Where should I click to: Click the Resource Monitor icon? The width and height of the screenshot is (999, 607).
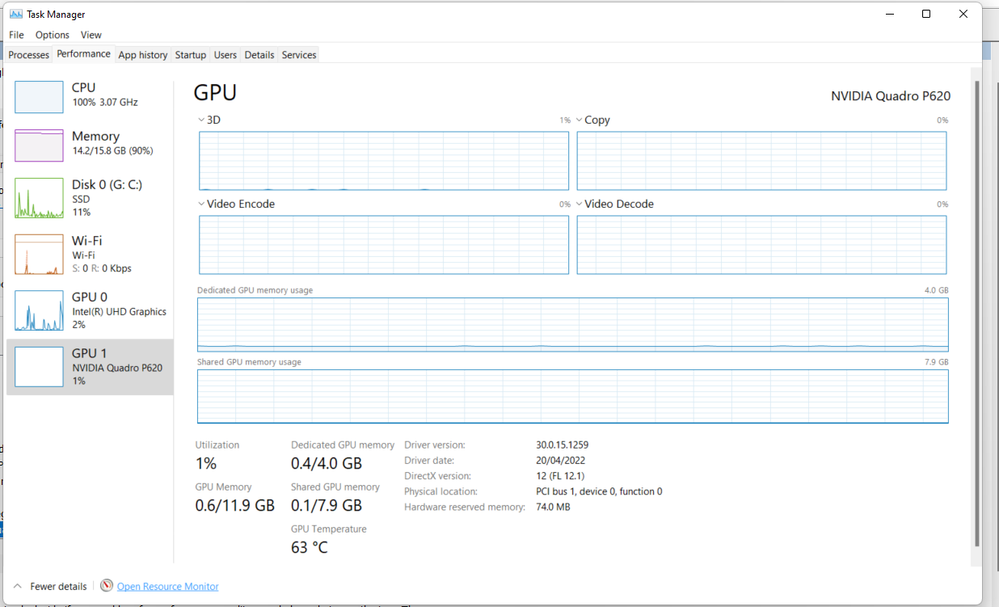click(107, 586)
